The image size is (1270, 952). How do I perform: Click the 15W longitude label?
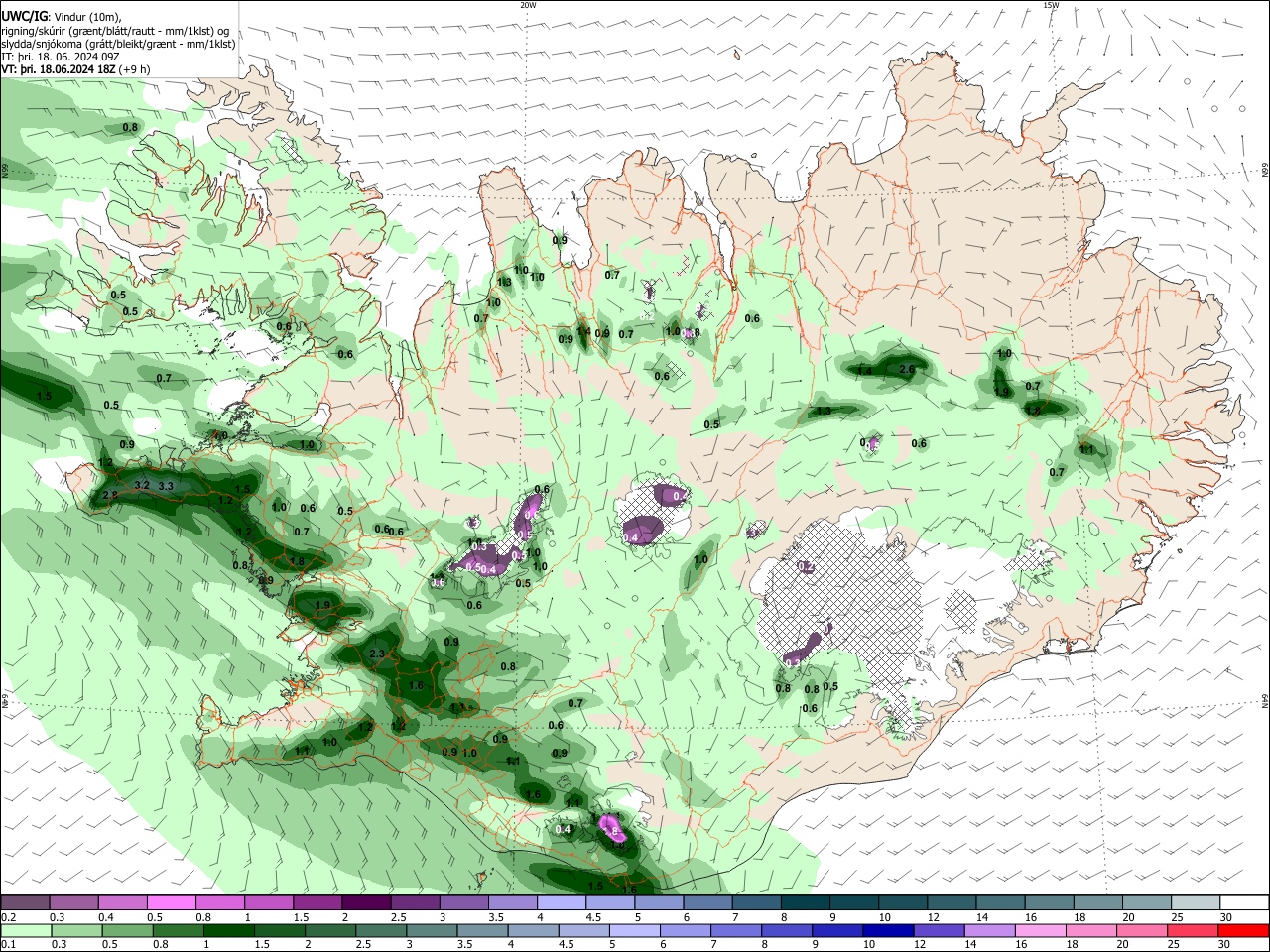pyautogui.click(x=1051, y=5)
